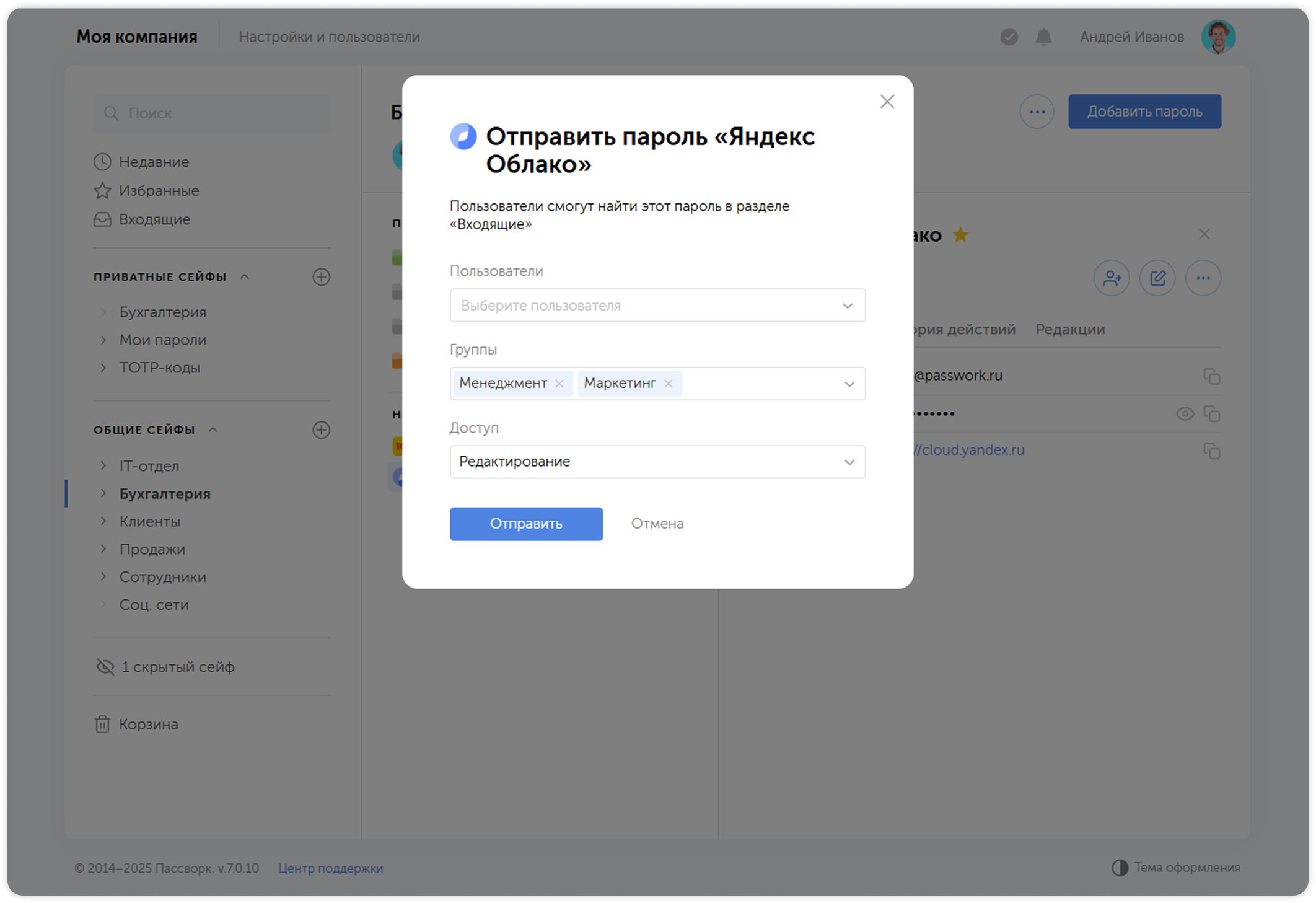Copy the cloud.yandex.ru URL
This screenshot has width=1316, height=903.
click(x=1211, y=451)
